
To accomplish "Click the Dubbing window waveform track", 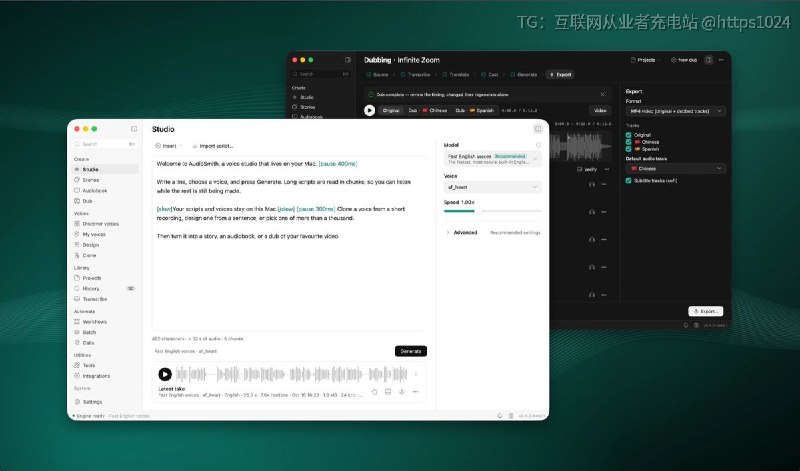I will coord(582,146).
